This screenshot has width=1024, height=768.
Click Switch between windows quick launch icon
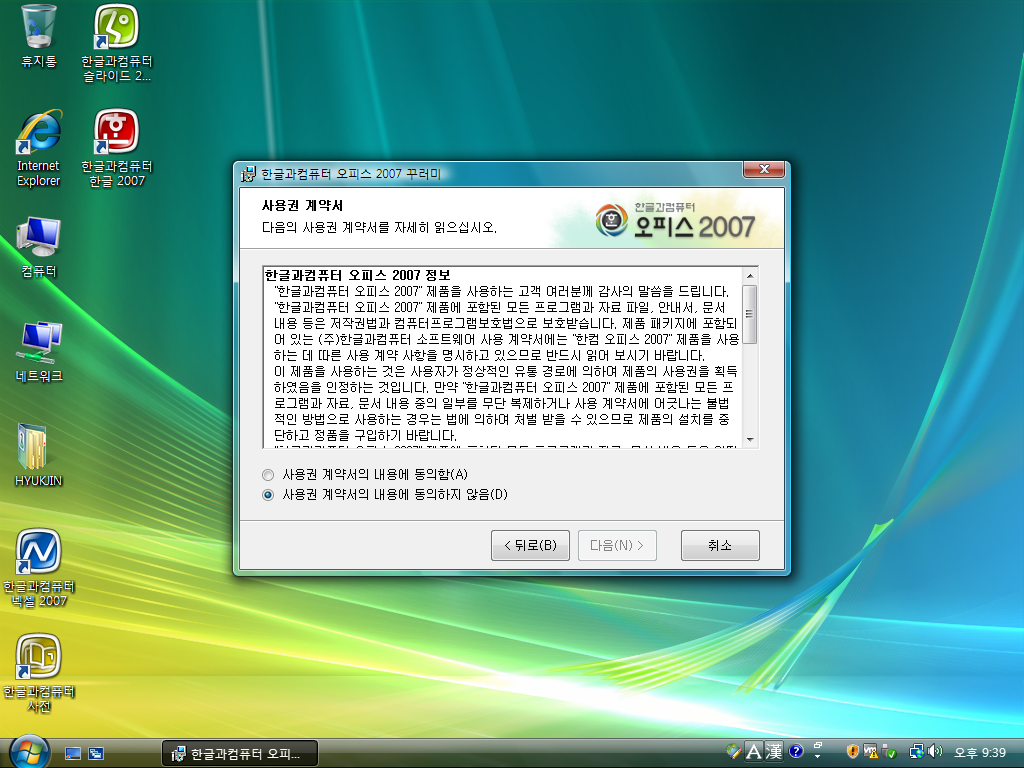(96, 754)
